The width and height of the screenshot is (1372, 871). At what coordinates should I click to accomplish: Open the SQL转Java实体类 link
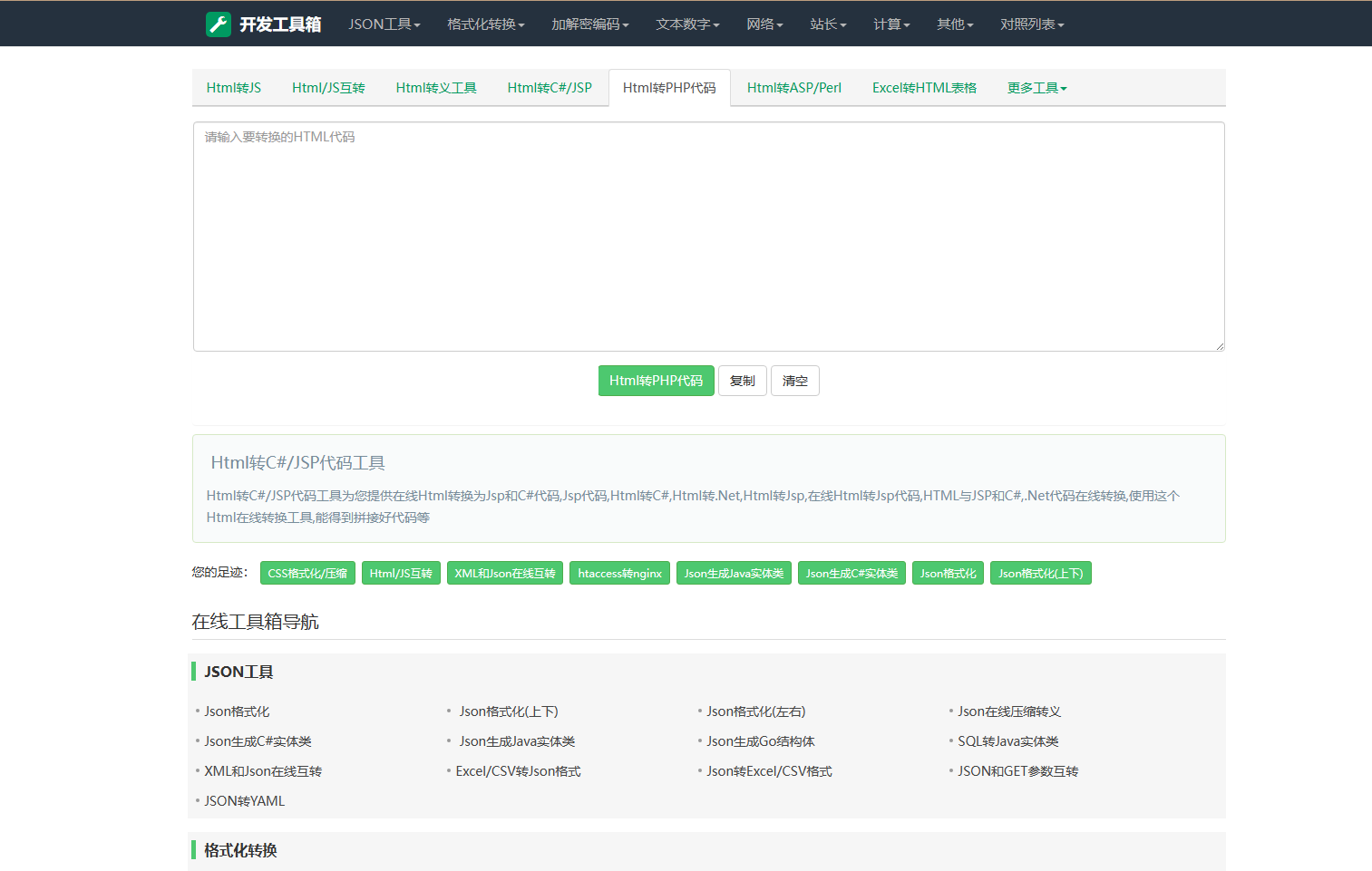pos(1008,741)
